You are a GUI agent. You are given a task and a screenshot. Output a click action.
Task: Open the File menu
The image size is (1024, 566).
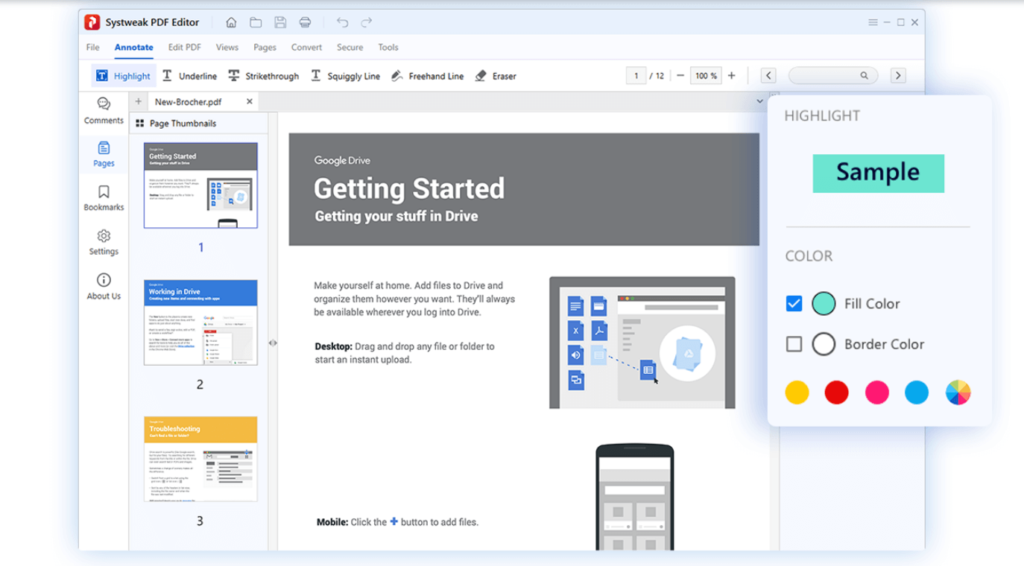(93, 47)
